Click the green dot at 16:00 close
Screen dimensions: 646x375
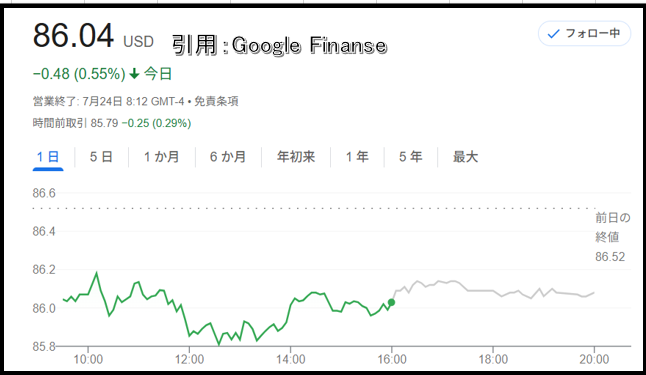391,302
